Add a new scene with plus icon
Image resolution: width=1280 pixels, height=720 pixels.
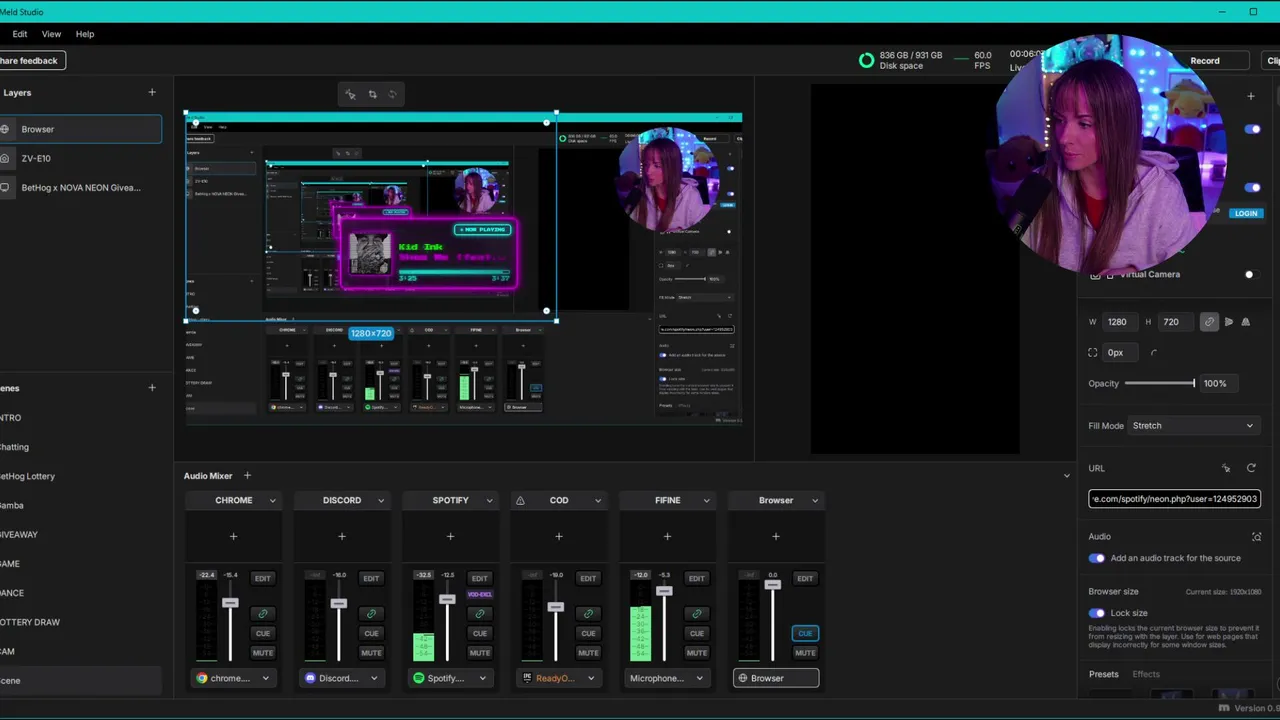click(152, 388)
